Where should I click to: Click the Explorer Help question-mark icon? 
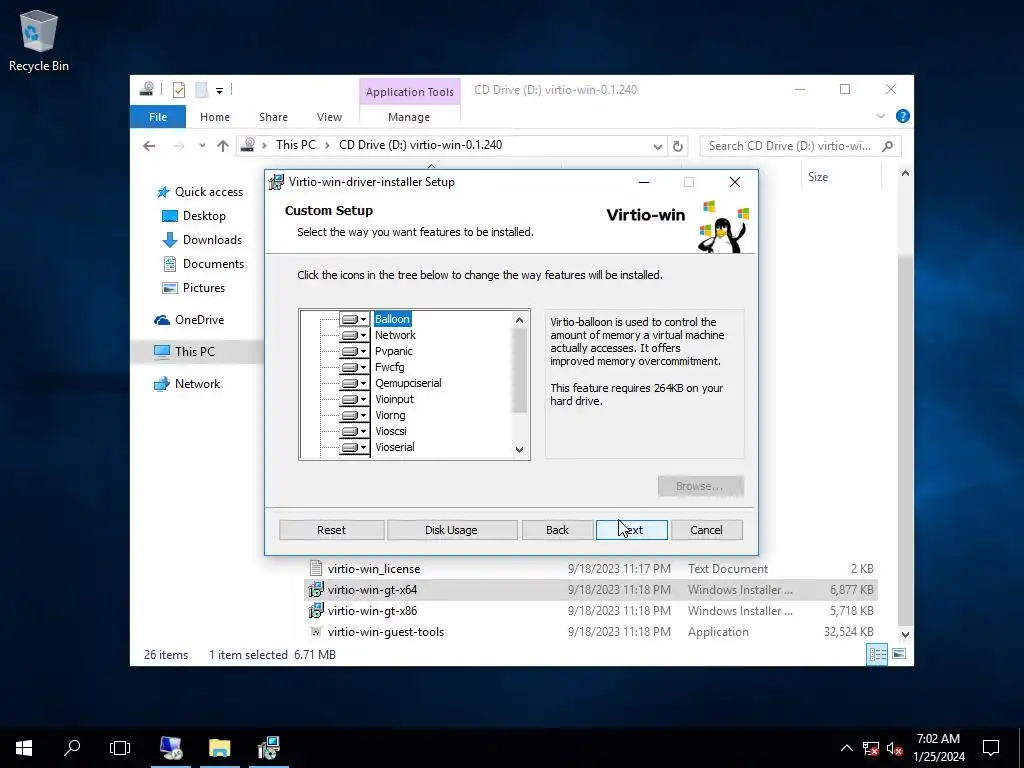pos(903,116)
